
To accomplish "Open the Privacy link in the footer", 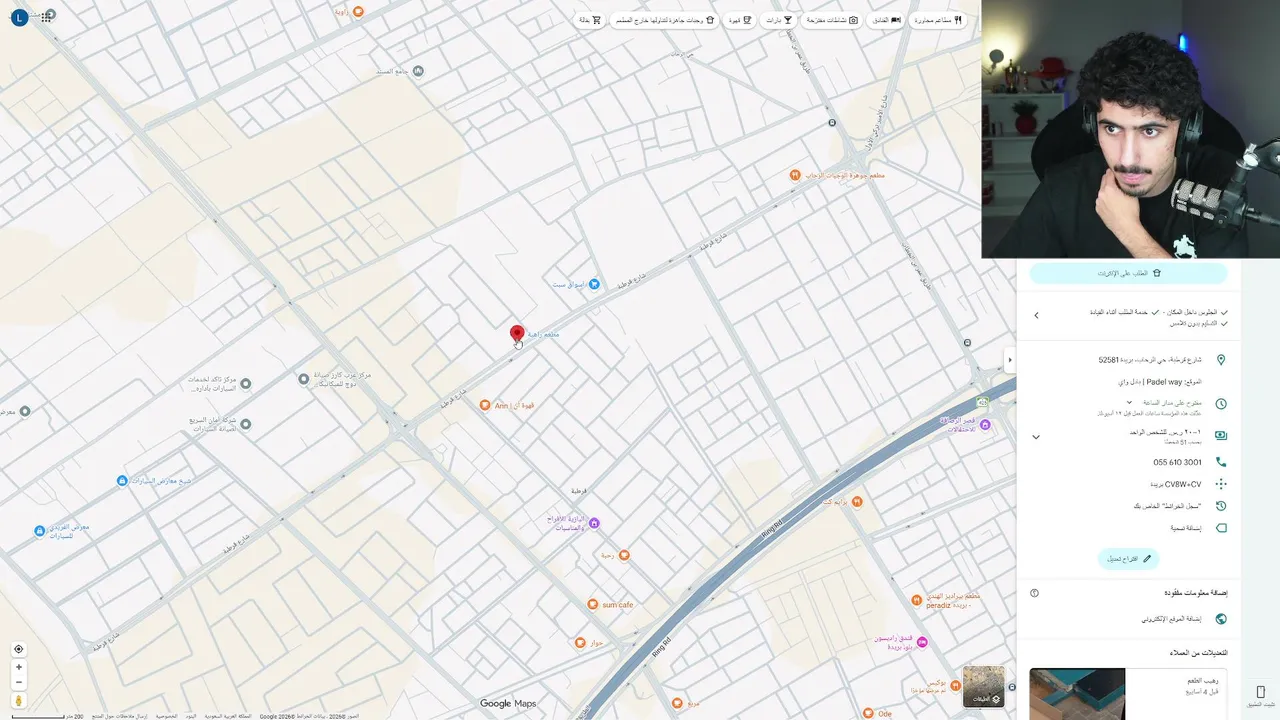I will (166, 716).
